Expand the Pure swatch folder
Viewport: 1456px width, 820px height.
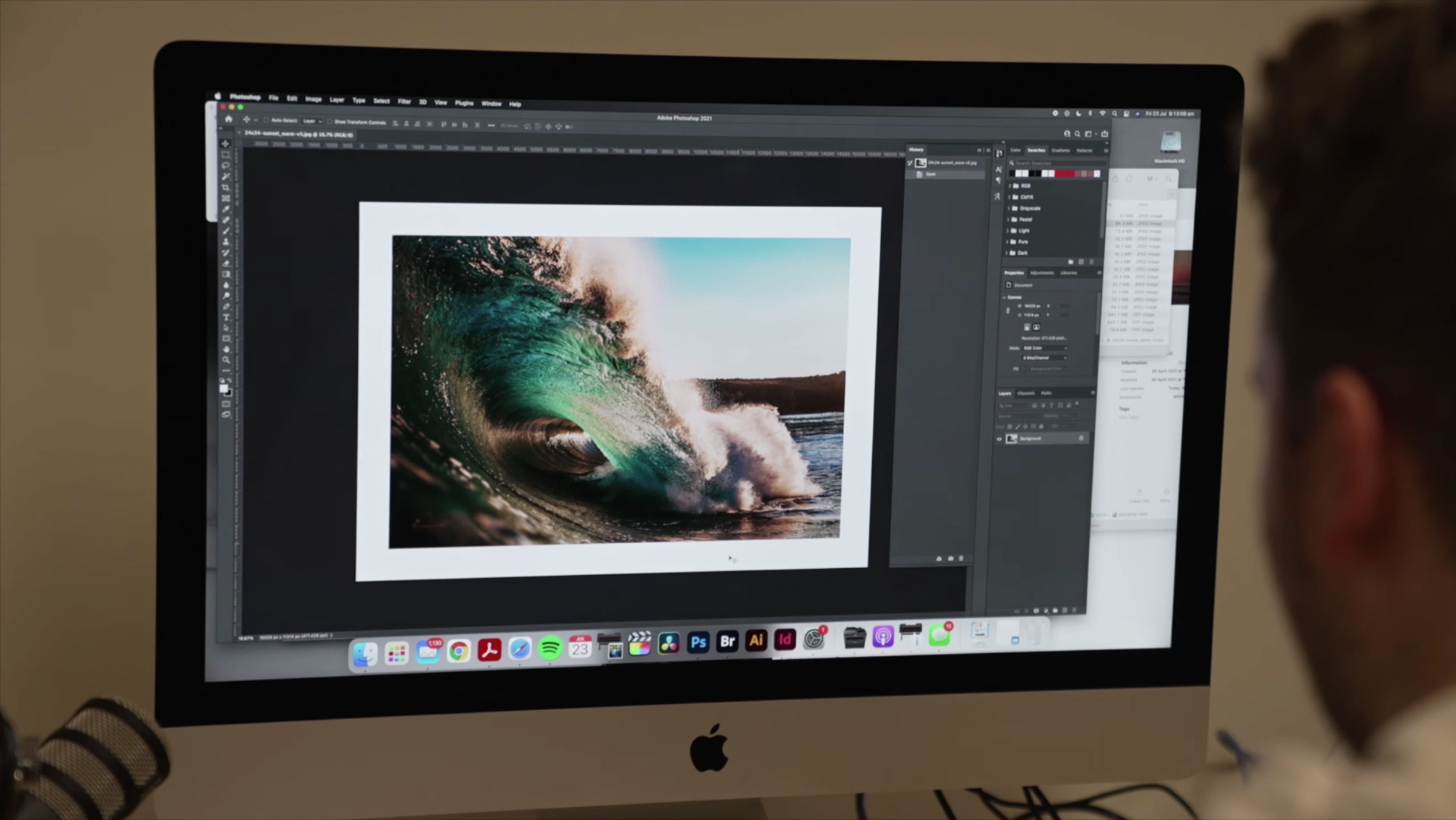pyautogui.click(x=1009, y=242)
